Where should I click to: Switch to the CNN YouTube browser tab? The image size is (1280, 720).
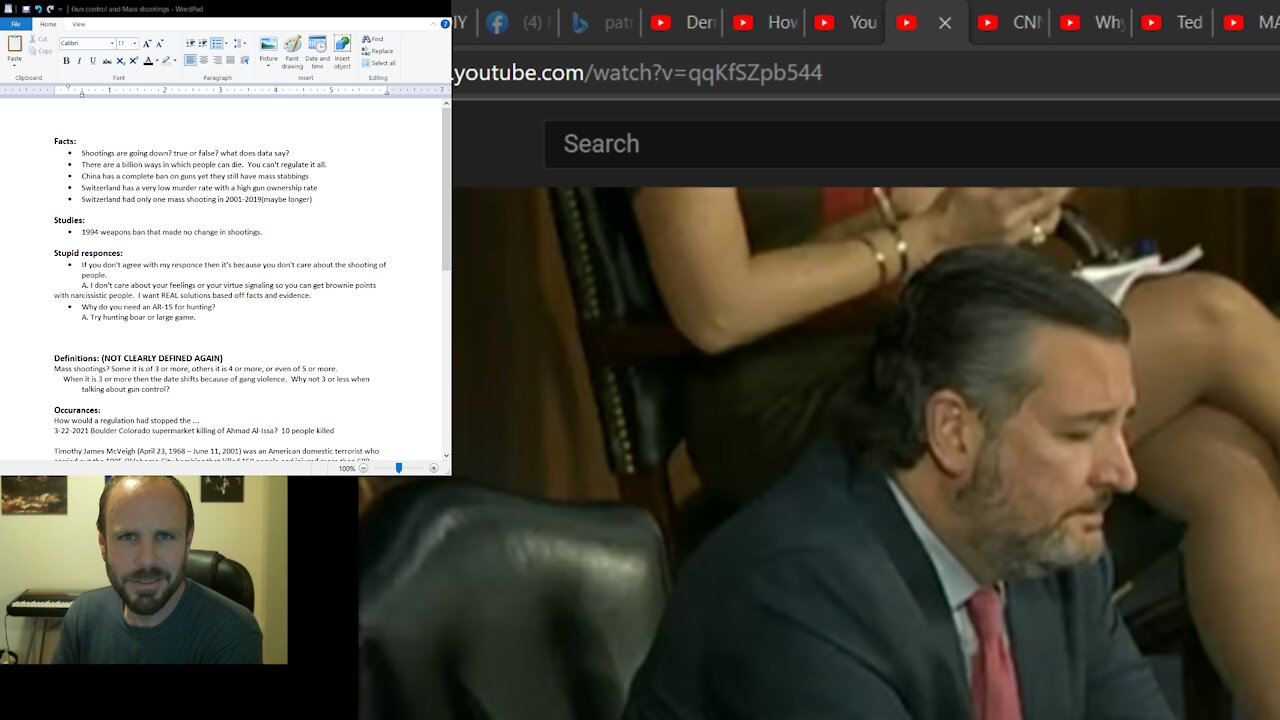1009,22
